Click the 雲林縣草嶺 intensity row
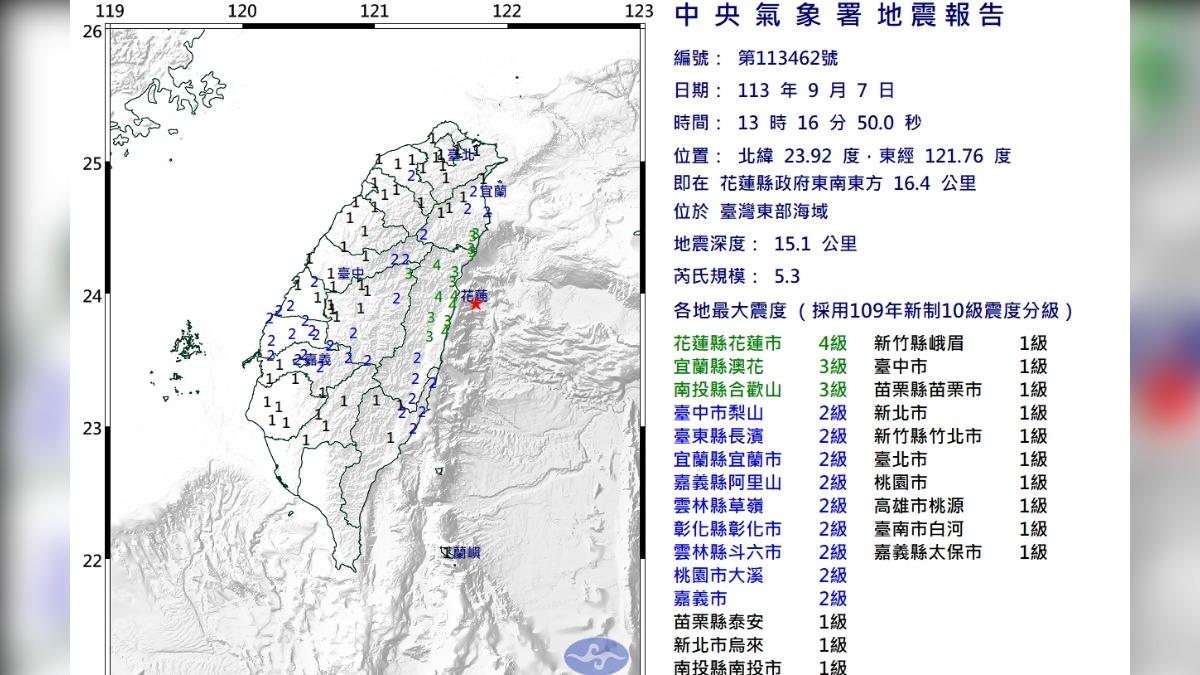1200x675 pixels. 761,505
